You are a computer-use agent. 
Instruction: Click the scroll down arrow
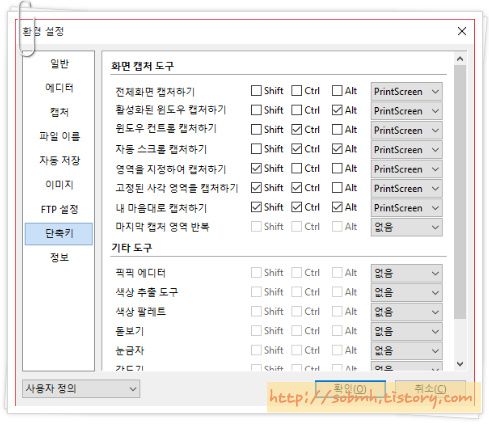[x=460, y=364]
